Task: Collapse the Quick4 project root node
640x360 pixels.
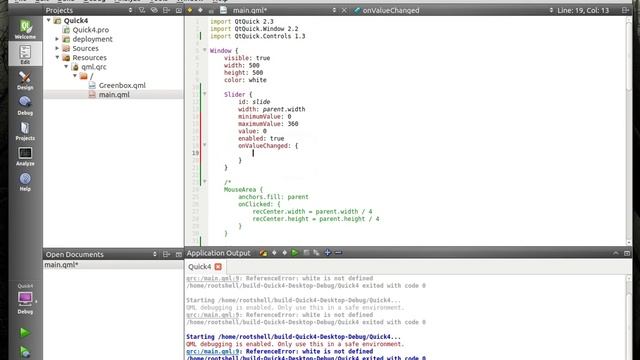Action: coord(49,20)
